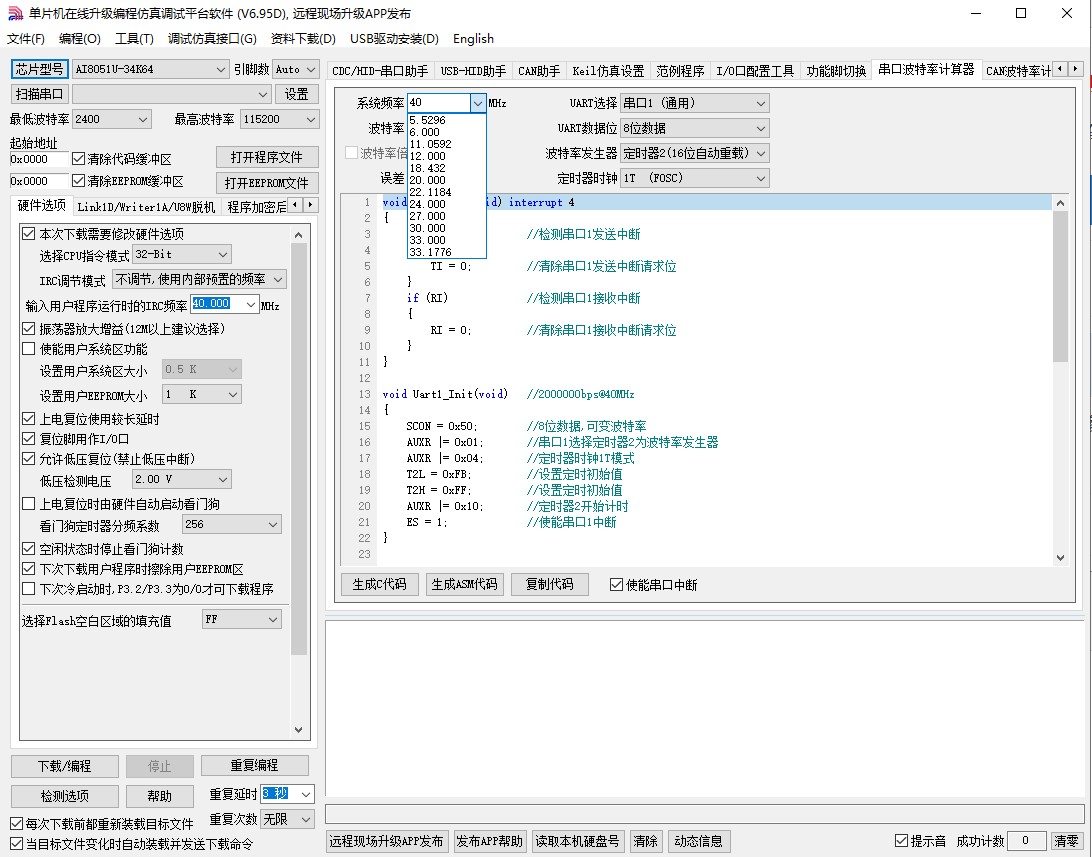1092x857 pixels.
Task: Open UART select dropdown 串口1
Action: click(x=694, y=103)
